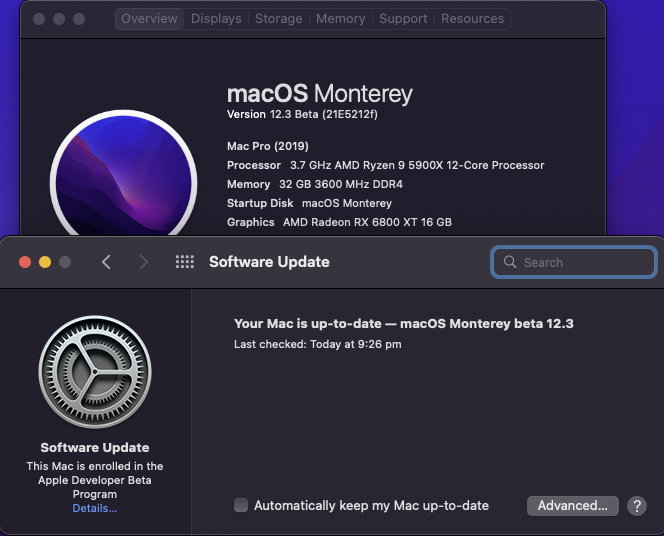Open the Storage tab
664x536 pixels.
279,19
